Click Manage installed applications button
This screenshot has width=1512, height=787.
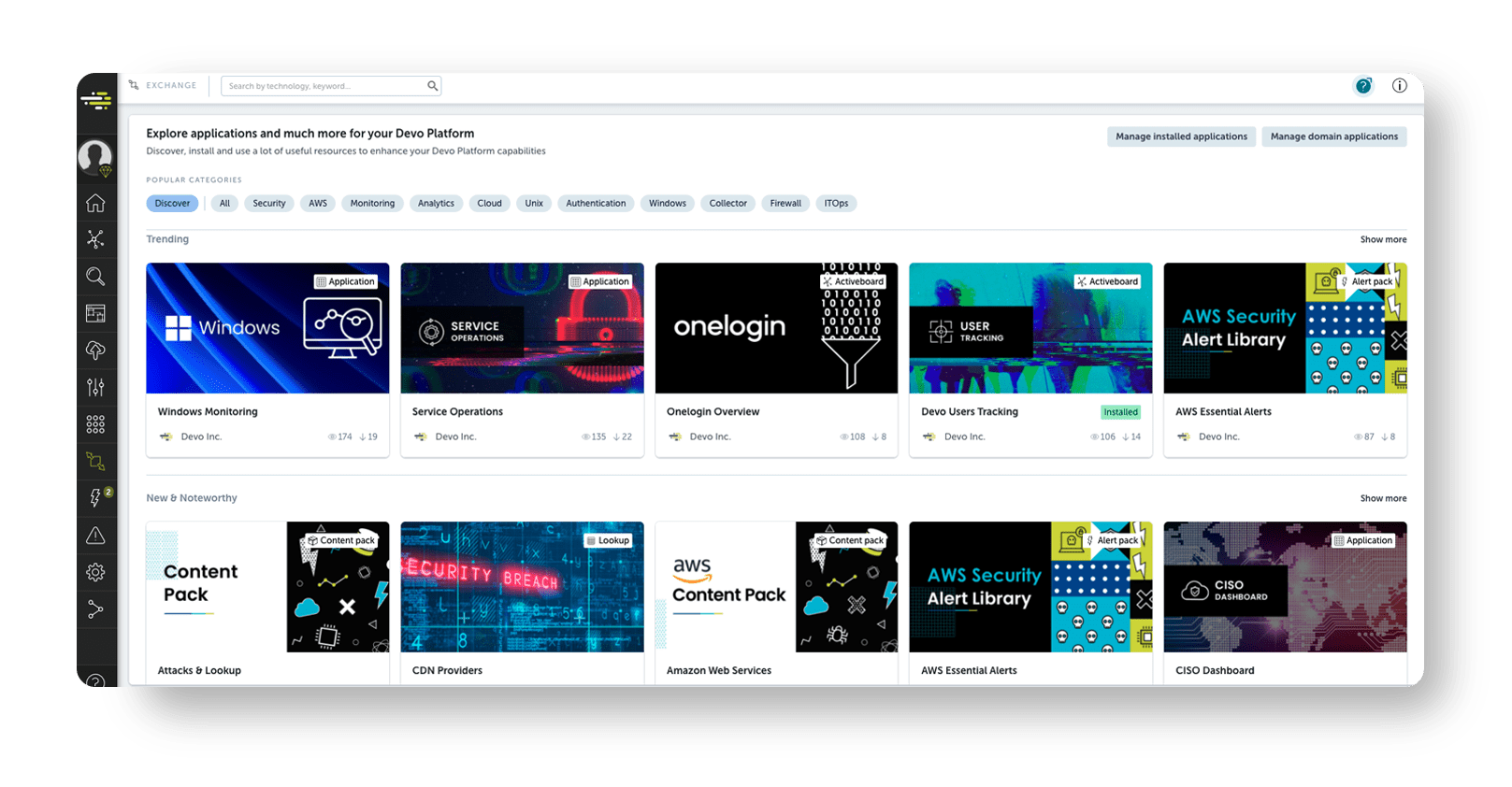[x=1181, y=136]
